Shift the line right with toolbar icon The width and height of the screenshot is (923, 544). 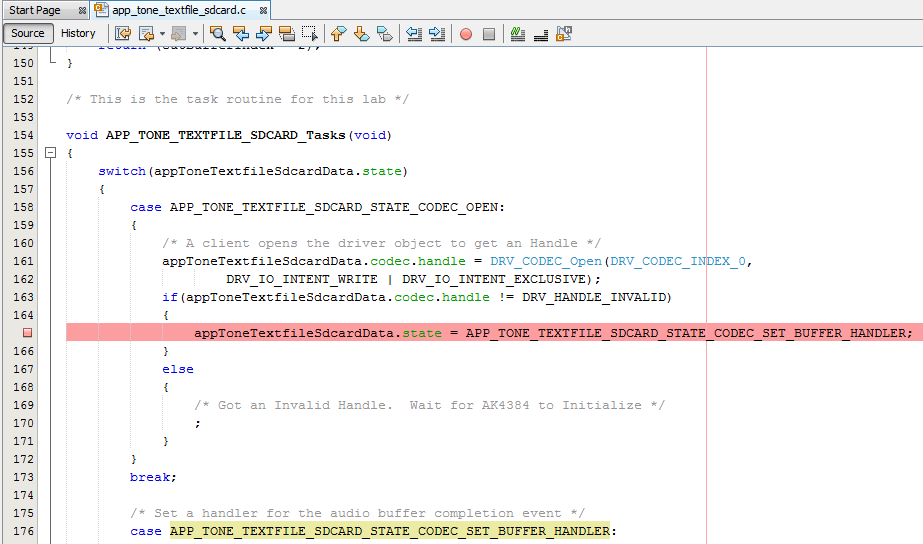pyautogui.click(x=437, y=33)
